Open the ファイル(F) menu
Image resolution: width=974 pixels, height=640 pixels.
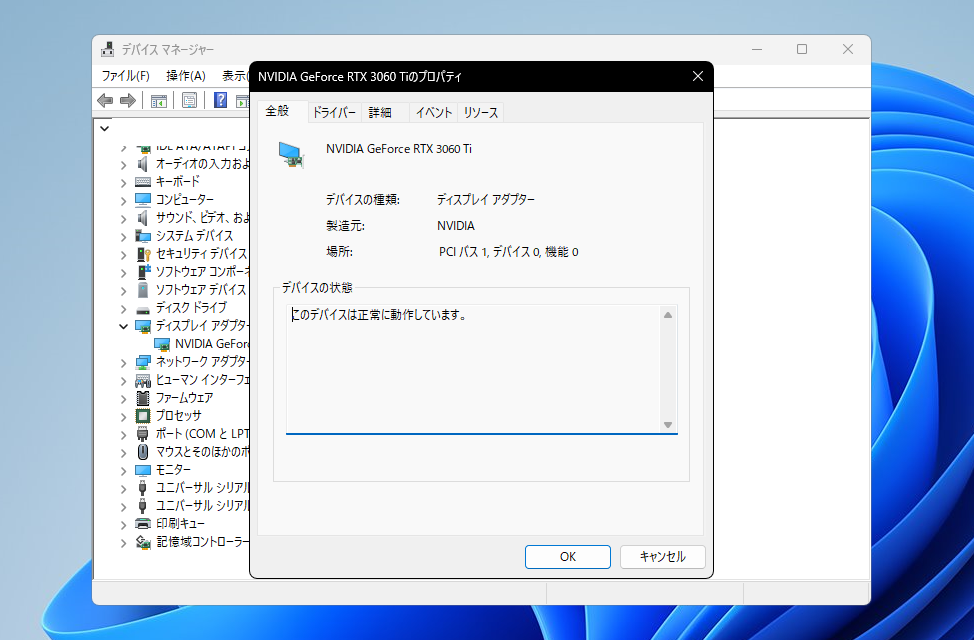pos(125,76)
